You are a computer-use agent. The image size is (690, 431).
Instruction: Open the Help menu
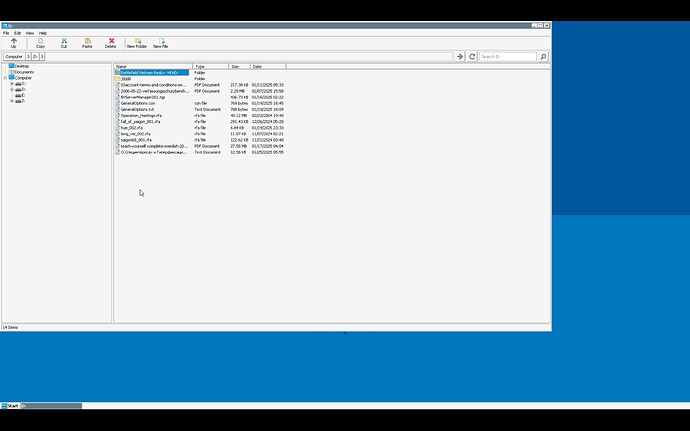pos(43,33)
